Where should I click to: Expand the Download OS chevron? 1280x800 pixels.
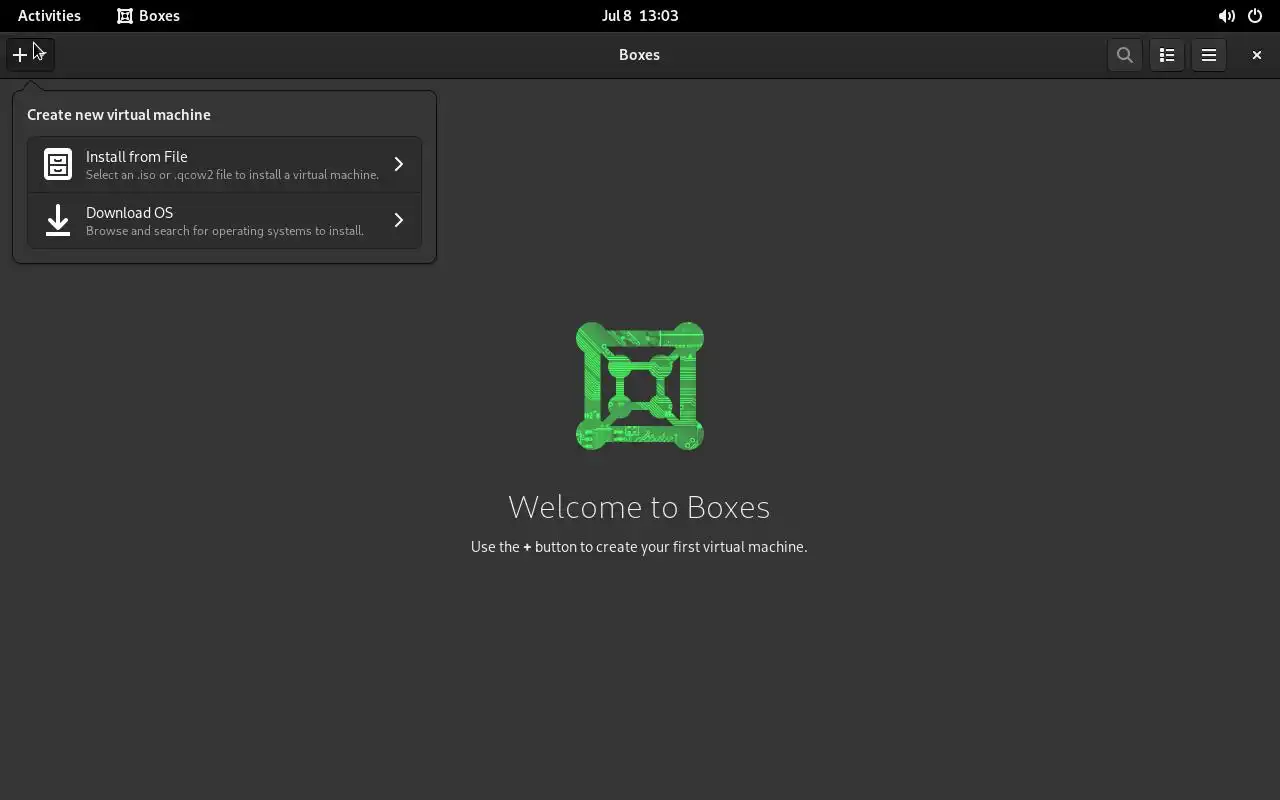click(398, 220)
